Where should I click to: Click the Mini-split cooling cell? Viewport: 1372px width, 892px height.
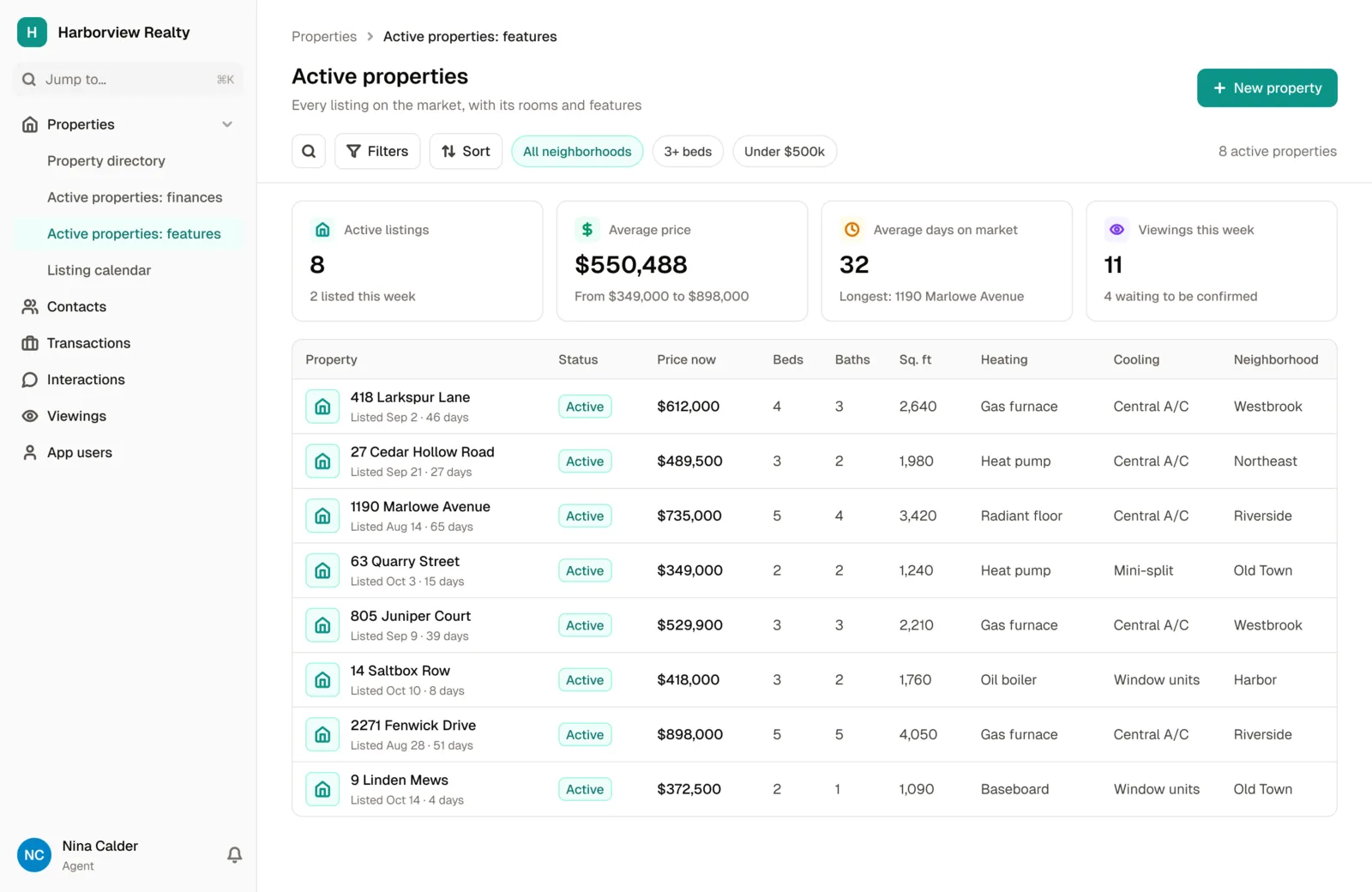[1143, 570]
